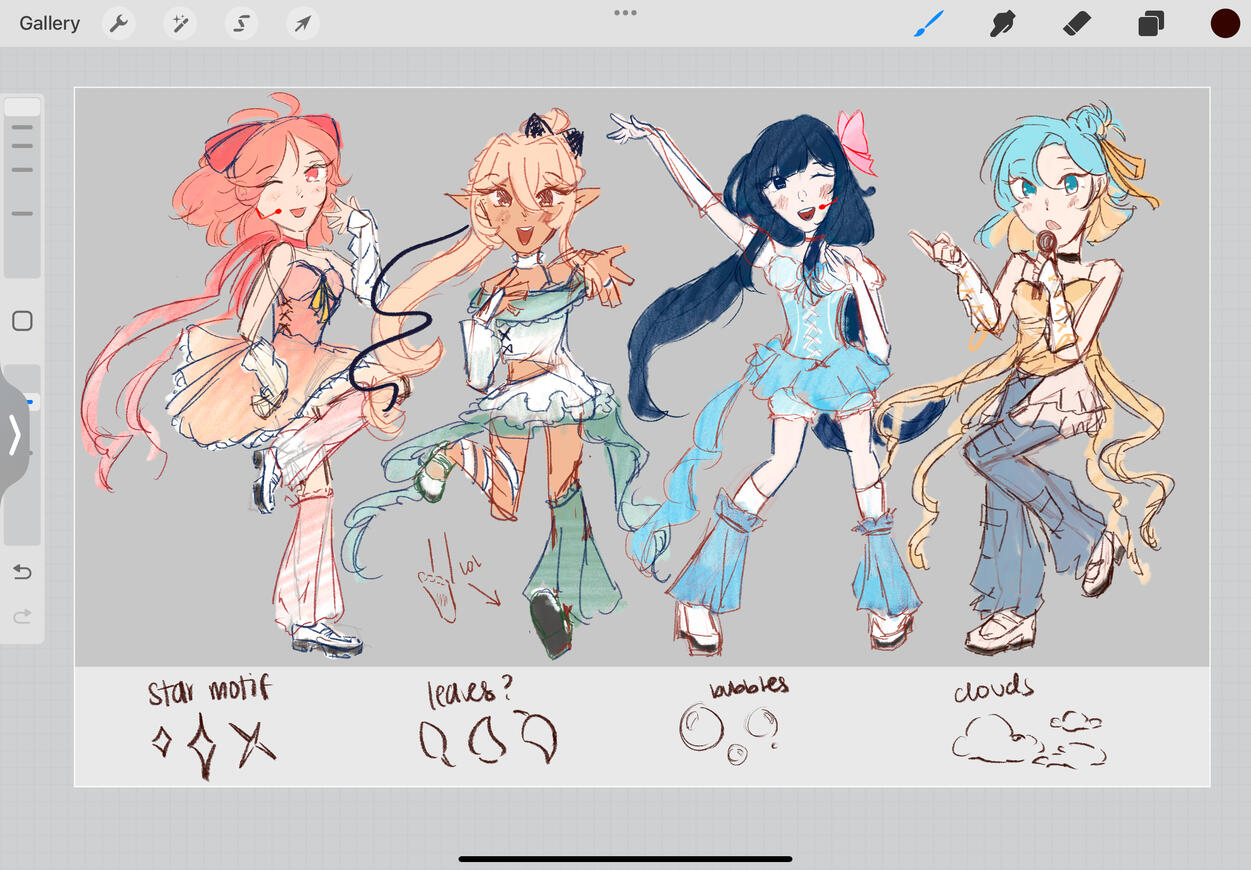The width and height of the screenshot is (1251, 870).
Task: Tap the three-dot multitasking menu at top
Action: point(626,13)
